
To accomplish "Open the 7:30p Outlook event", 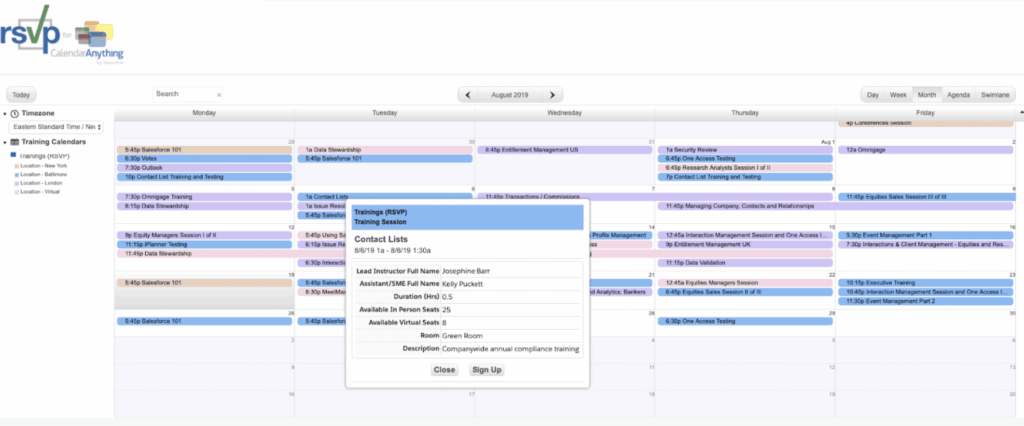I will pos(204,168).
